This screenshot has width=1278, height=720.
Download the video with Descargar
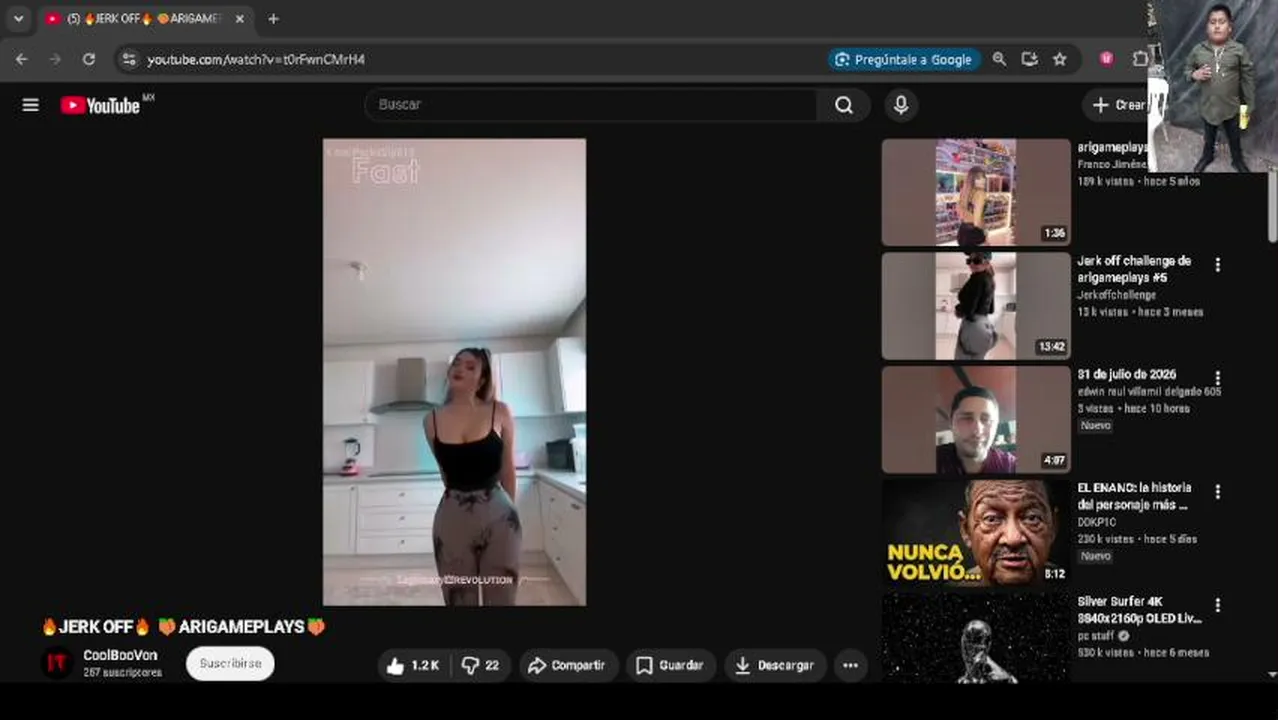[x=775, y=665]
